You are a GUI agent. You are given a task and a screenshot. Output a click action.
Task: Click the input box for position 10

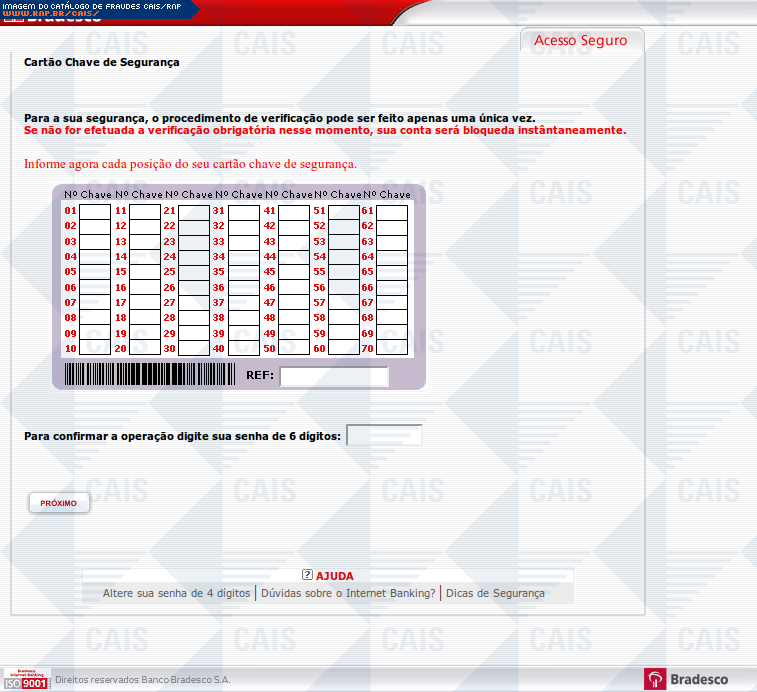point(95,348)
